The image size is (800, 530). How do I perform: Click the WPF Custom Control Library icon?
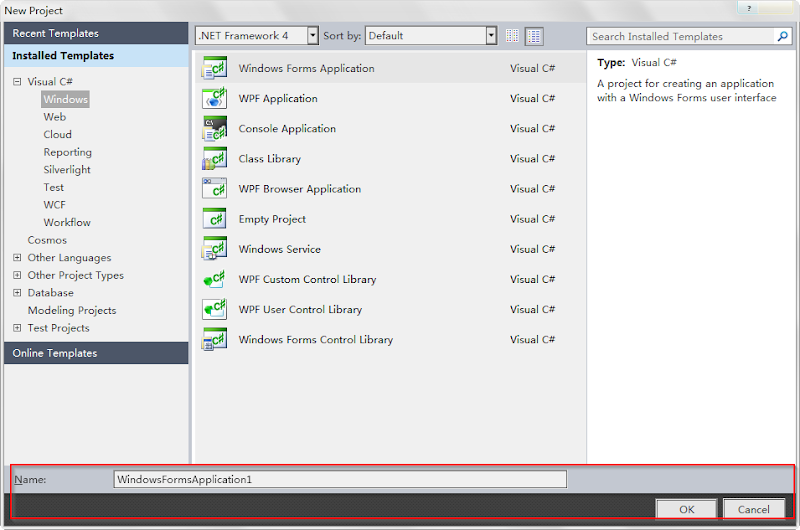point(214,279)
